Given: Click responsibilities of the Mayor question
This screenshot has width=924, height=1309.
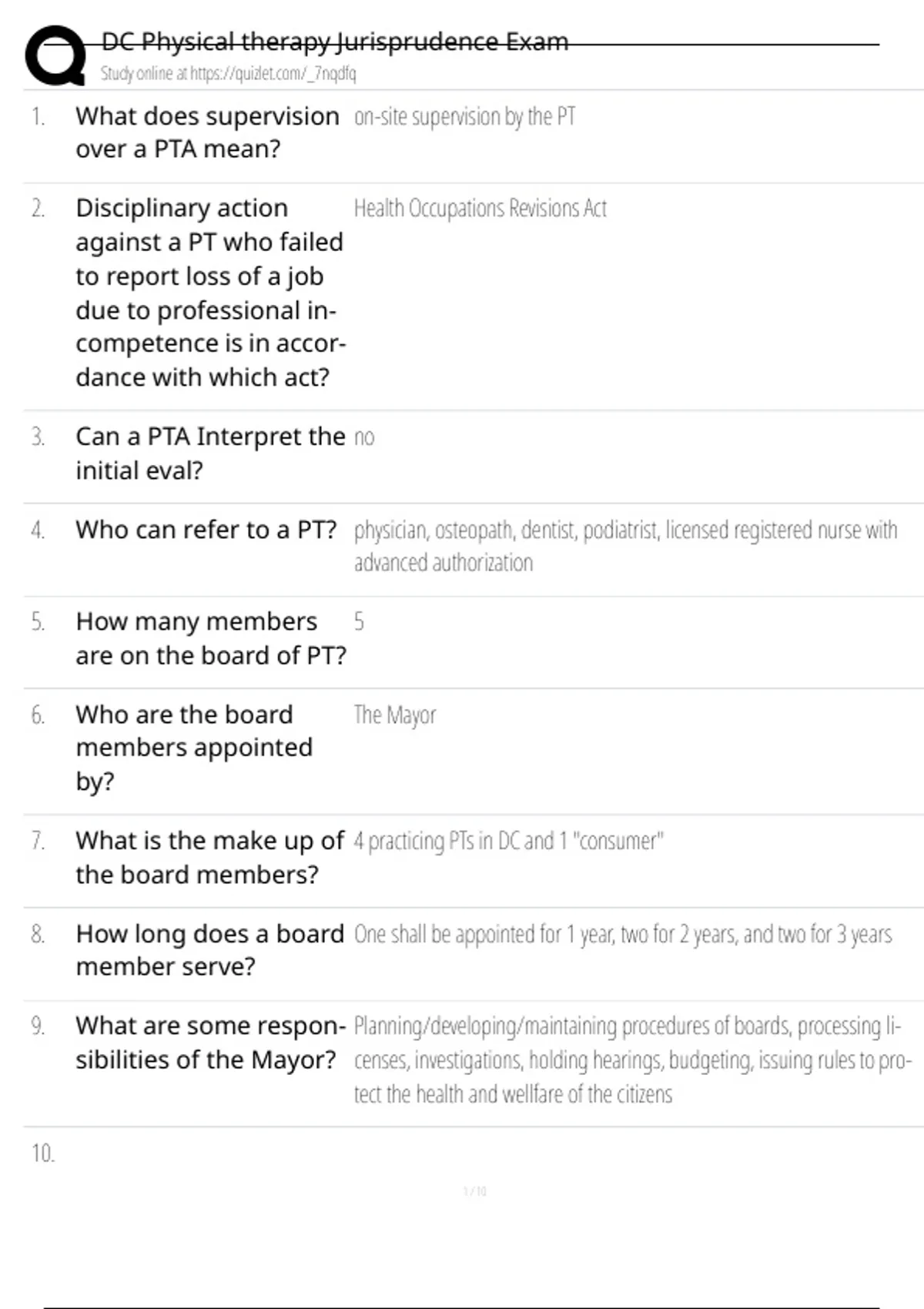Looking at the screenshot, I should [209, 1043].
